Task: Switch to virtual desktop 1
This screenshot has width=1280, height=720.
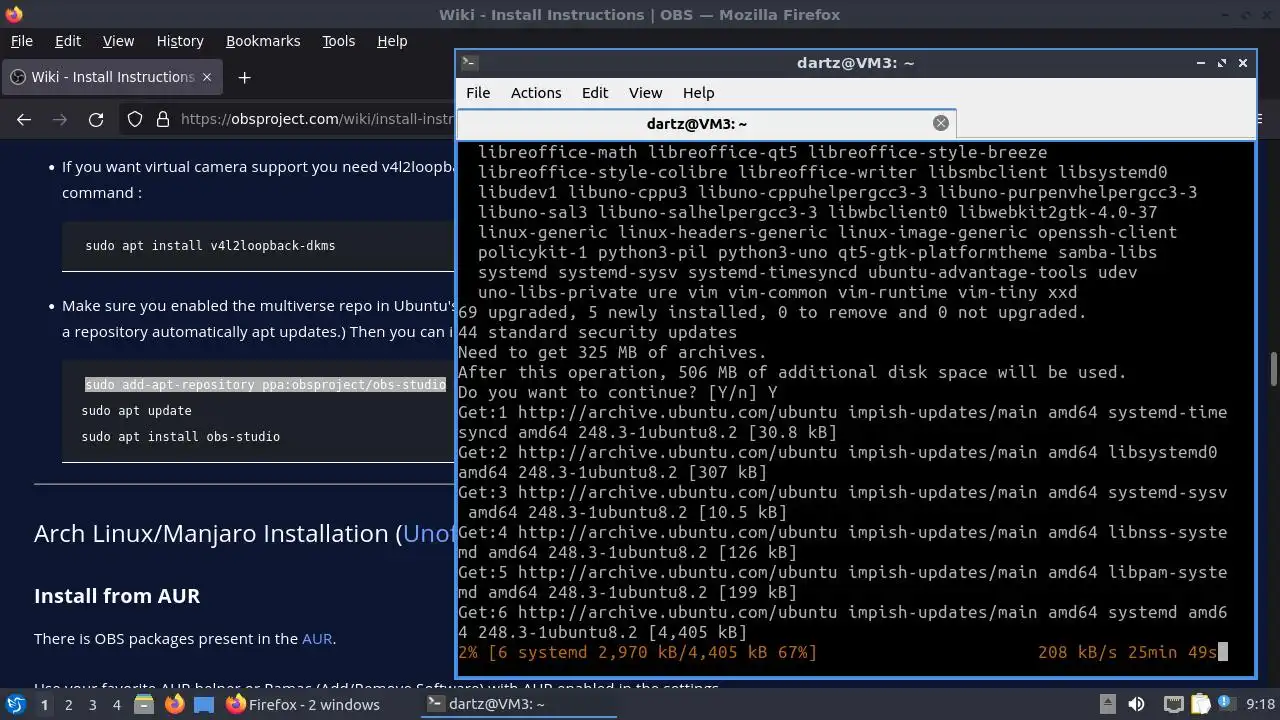Action: (x=44, y=704)
